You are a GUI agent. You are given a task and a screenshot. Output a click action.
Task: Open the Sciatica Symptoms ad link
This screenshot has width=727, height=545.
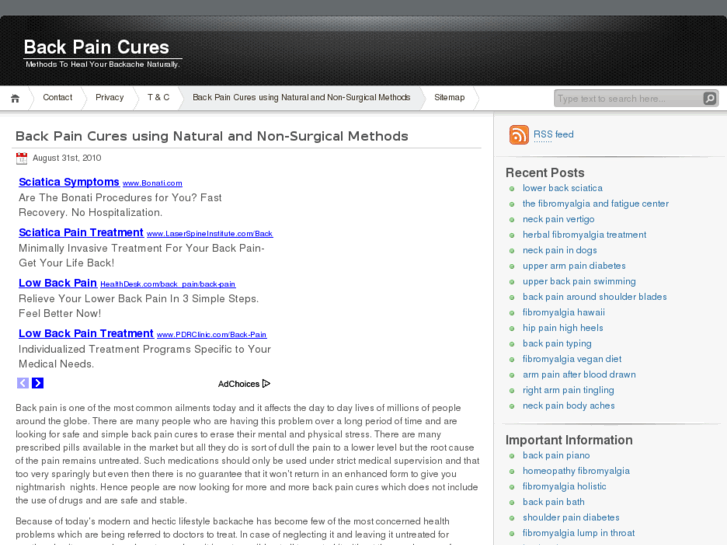point(69,182)
